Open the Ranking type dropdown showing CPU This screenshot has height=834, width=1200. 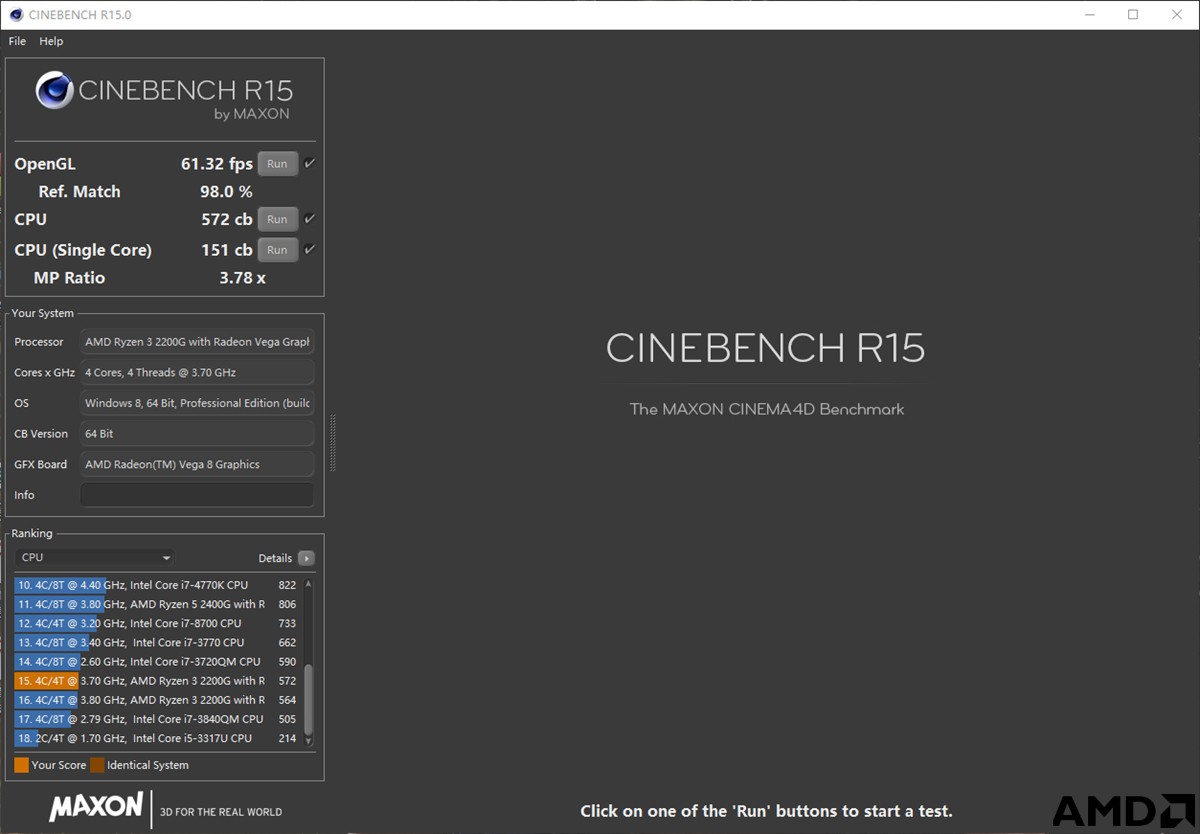coord(95,558)
